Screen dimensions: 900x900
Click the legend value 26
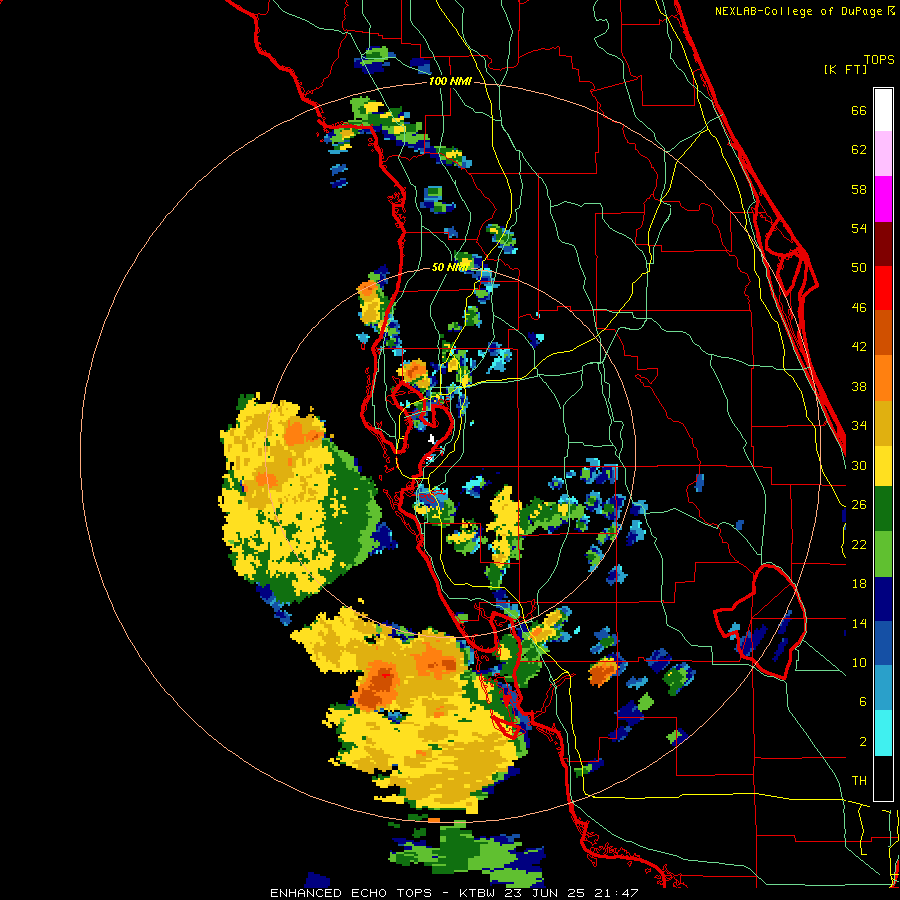point(859,505)
